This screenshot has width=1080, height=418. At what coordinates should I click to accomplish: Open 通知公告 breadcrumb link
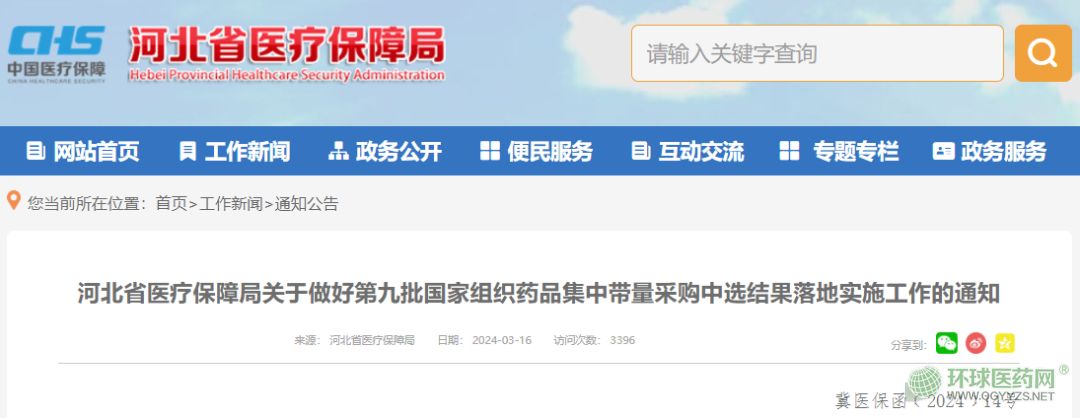[x=307, y=203]
